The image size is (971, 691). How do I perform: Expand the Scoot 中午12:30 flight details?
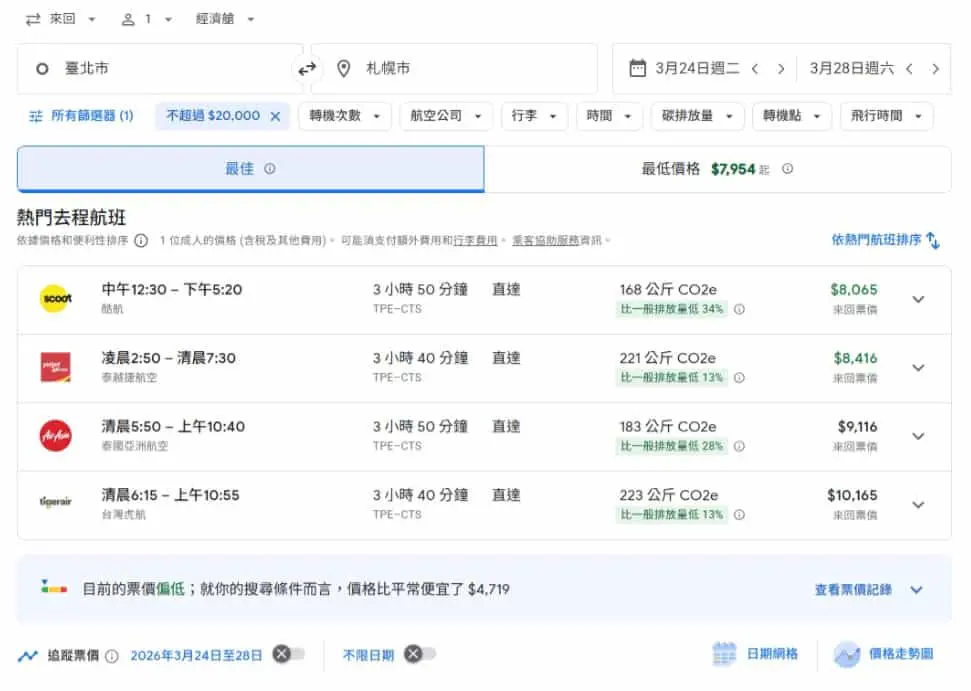918,299
